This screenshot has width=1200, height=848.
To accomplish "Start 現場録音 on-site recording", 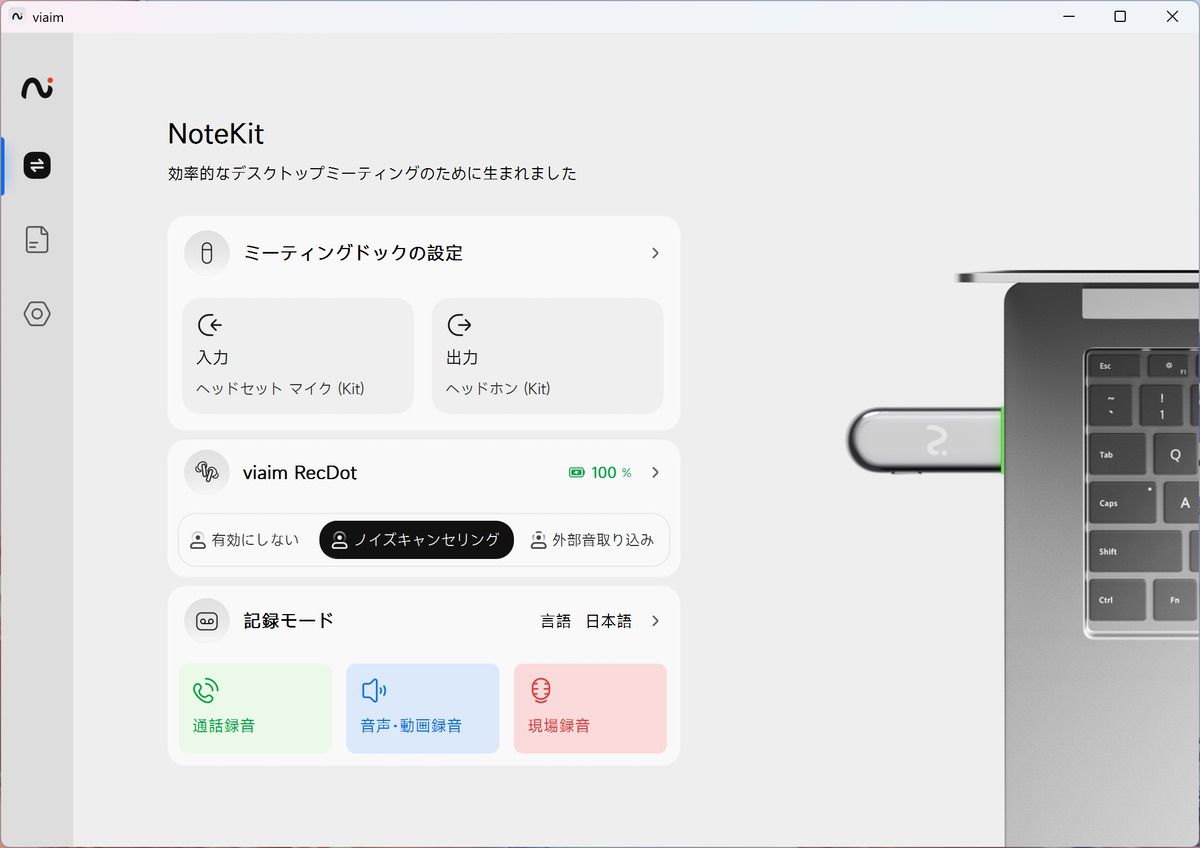I will pos(590,708).
